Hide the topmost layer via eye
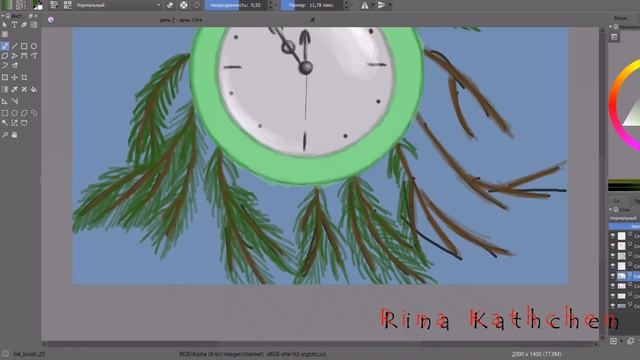The width and height of the screenshot is (640, 360). pyautogui.click(x=613, y=236)
